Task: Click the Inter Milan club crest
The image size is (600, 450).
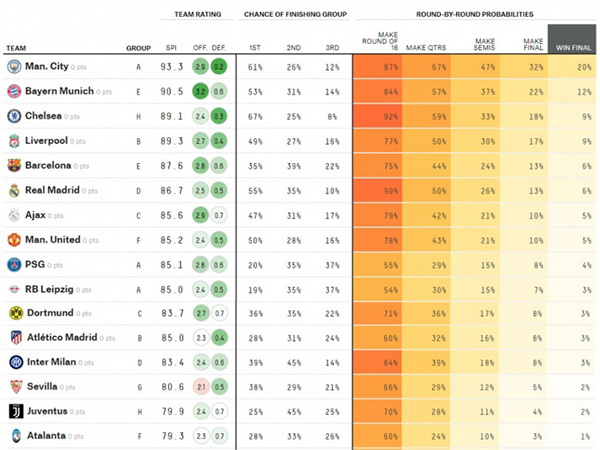Action: (14, 362)
